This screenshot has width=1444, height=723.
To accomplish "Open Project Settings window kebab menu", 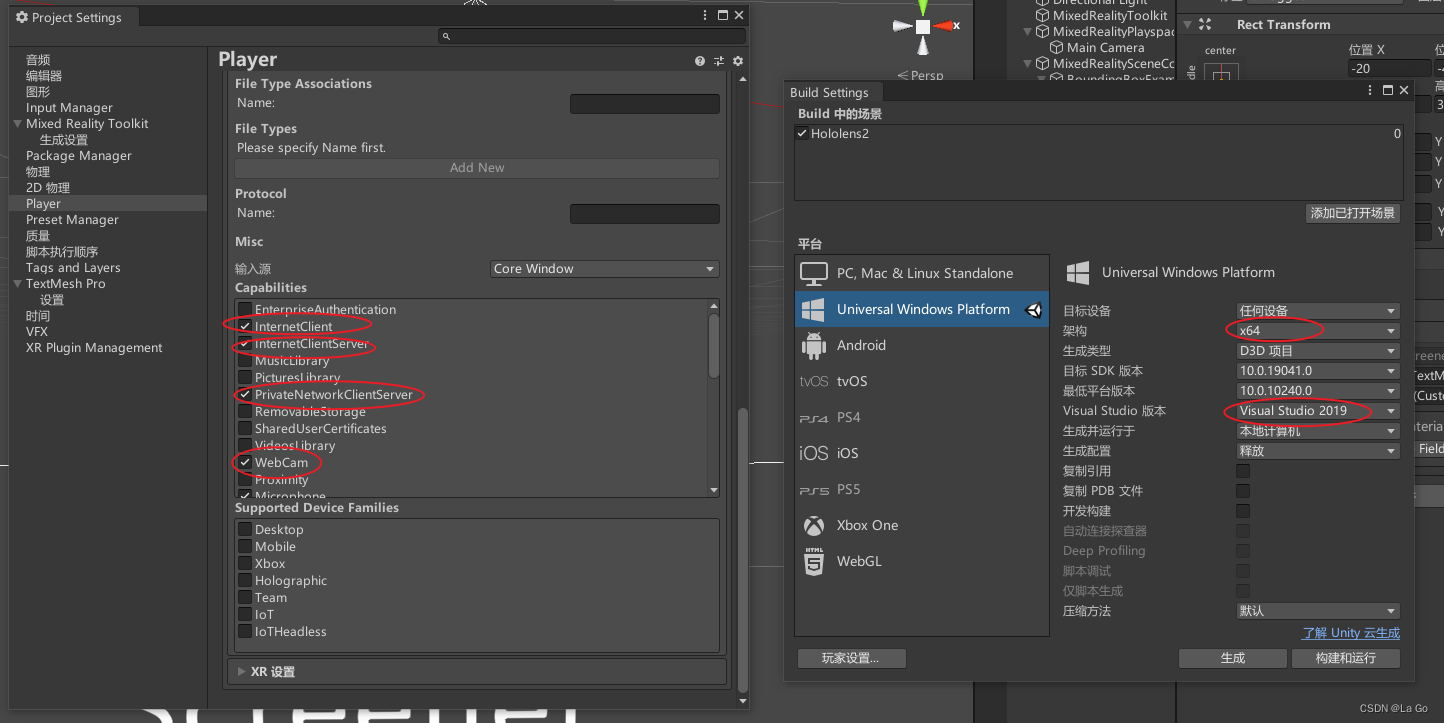I will pos(706,15).
